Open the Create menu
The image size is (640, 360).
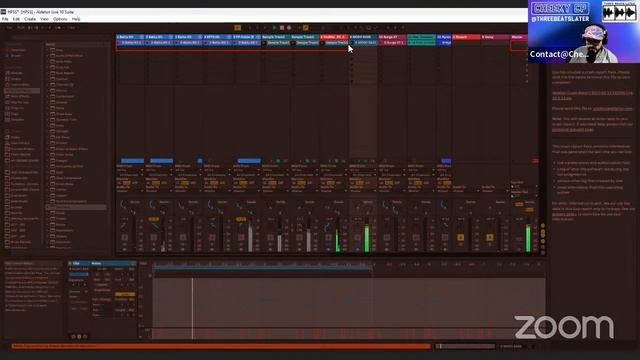30,19
